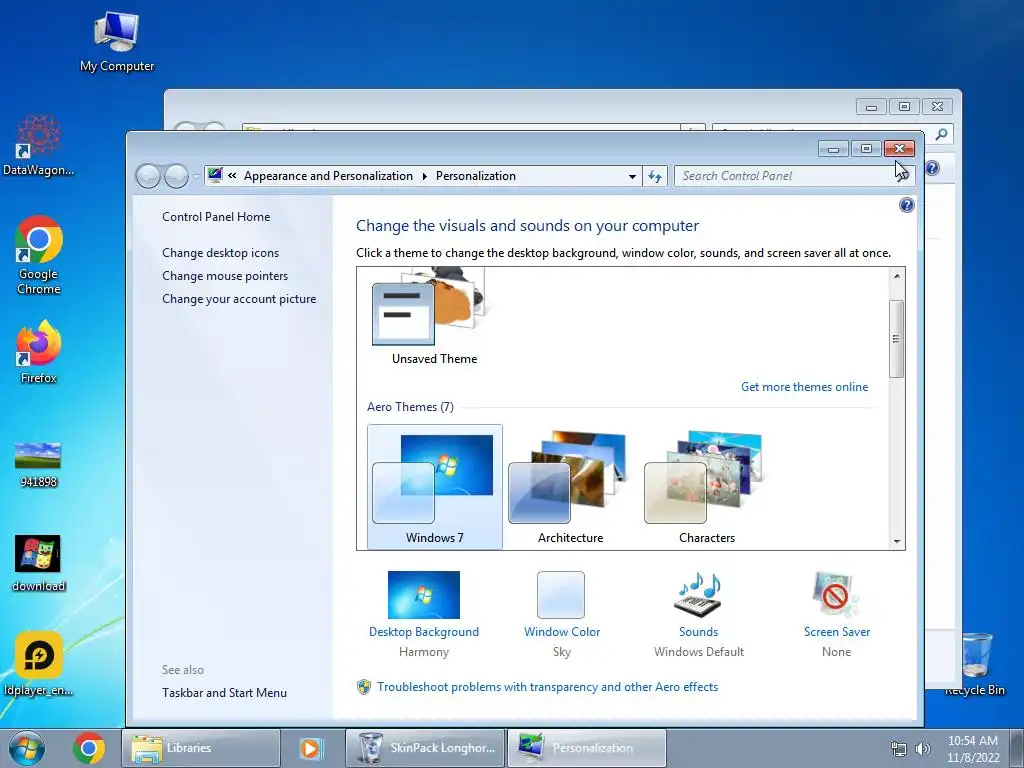Open My Computer desktop icon
Image resolution: width=1024 pixels, height=768 pixels.
(x=117, y=42)
